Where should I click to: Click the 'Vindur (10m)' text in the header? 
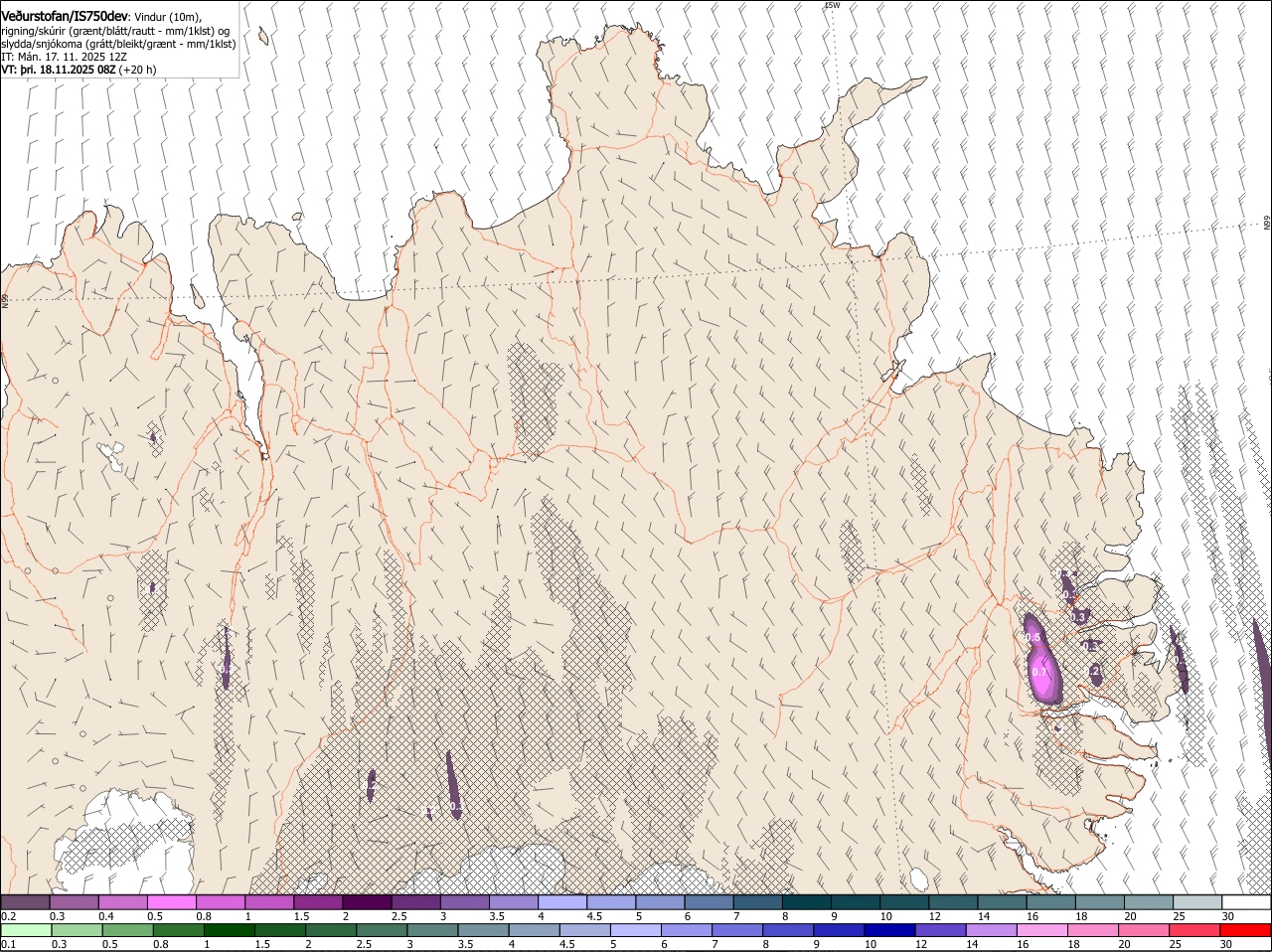pyautogui.click(x=168, y=17)
